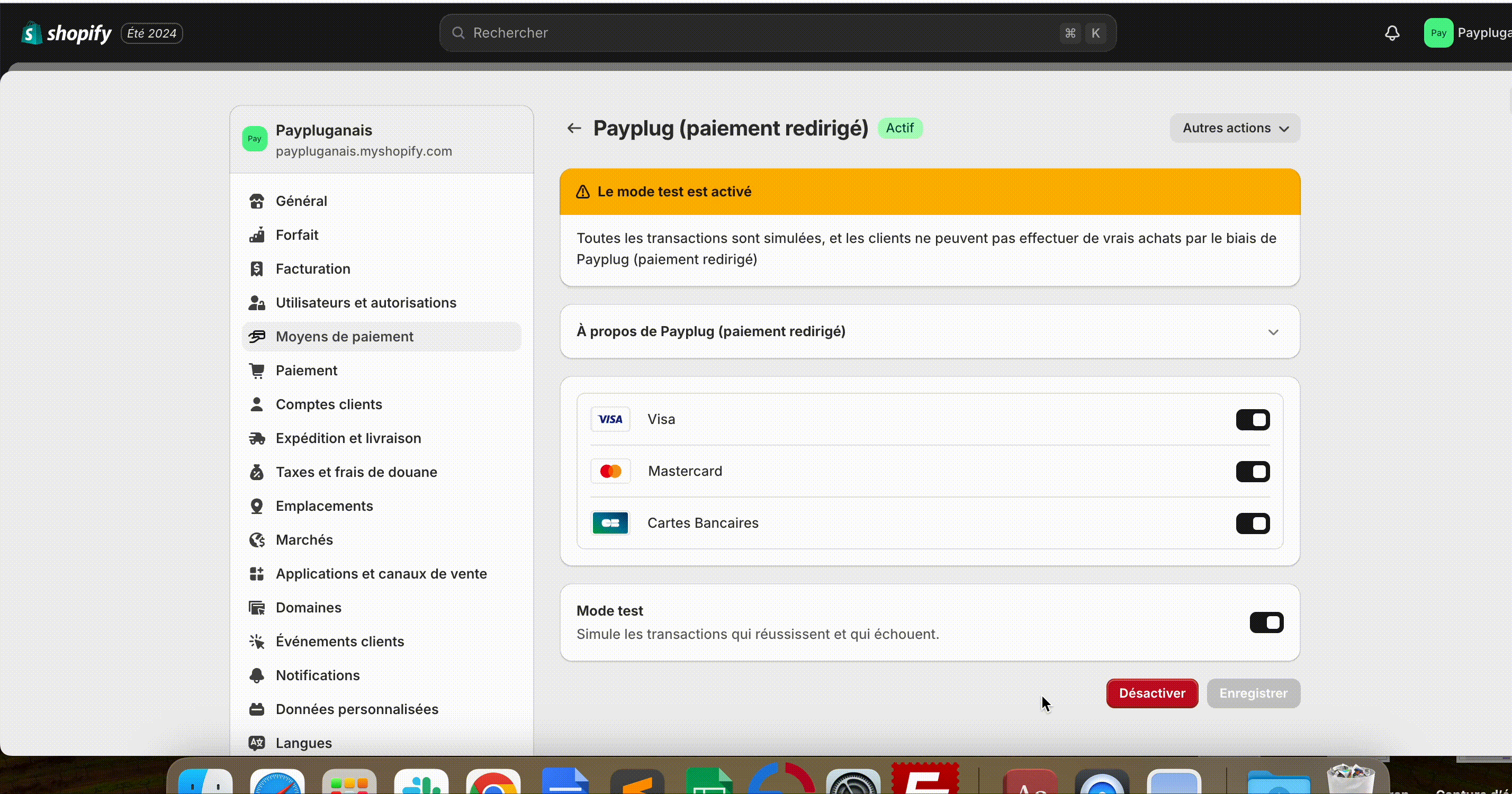Open the Autres actions dropdown

click(1235, 128)
